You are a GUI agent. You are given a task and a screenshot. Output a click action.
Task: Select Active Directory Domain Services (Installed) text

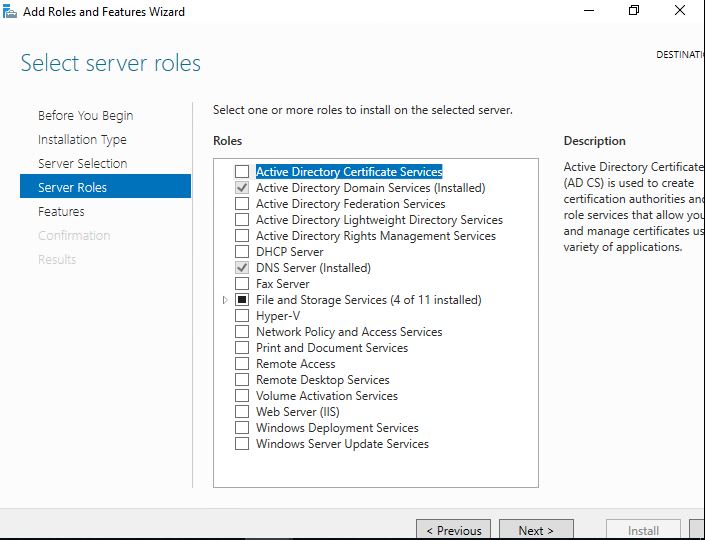pyautogui.click(x=370, y=187)
